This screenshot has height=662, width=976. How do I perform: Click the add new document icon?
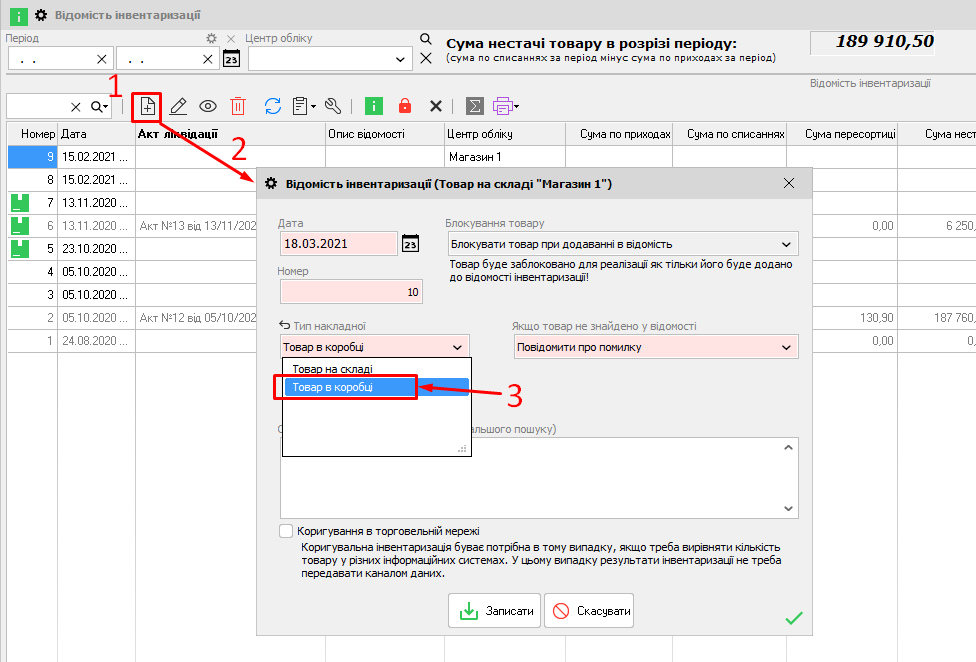click(147, 106)
